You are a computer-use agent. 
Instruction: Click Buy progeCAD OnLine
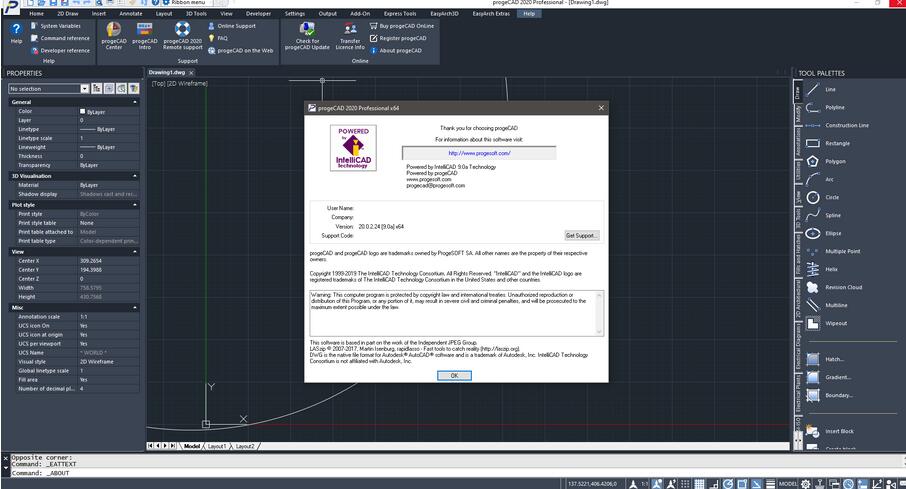(402, 26)
